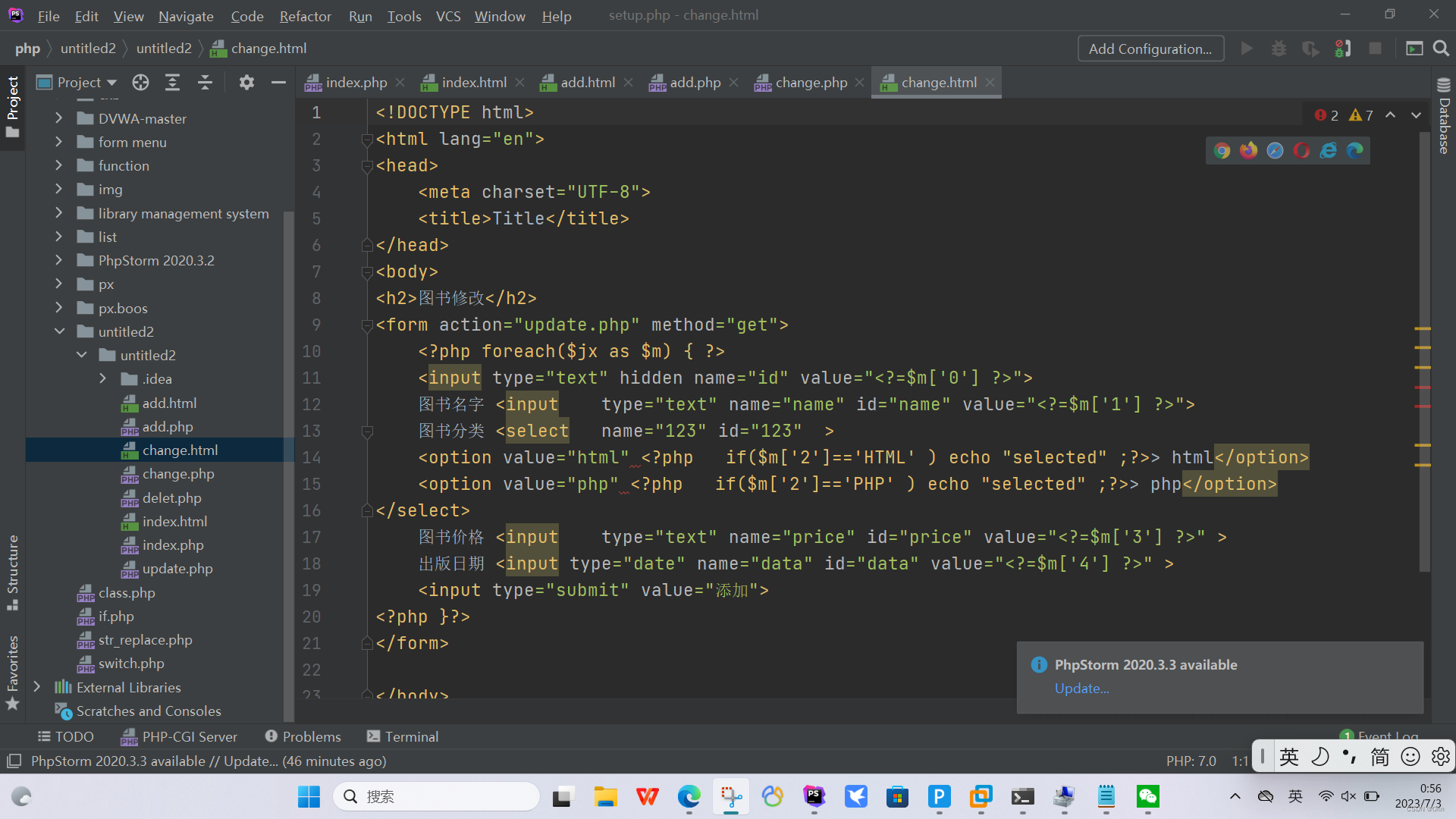1456x819 pixels.
Task: Click the Search Everywhere magnifier icon
Action: click(x=1441, y=49)
